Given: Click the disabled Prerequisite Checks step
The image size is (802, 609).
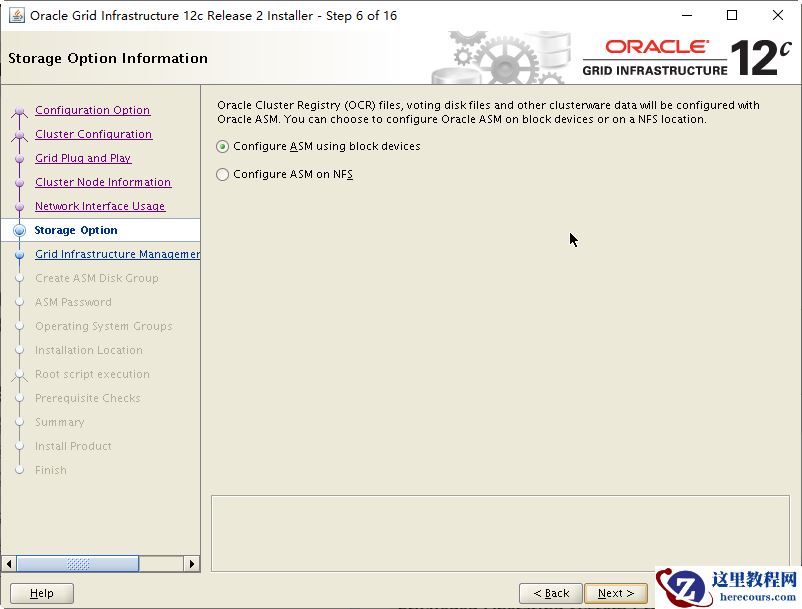Looking at the screenshot, I should pos(87,398).
